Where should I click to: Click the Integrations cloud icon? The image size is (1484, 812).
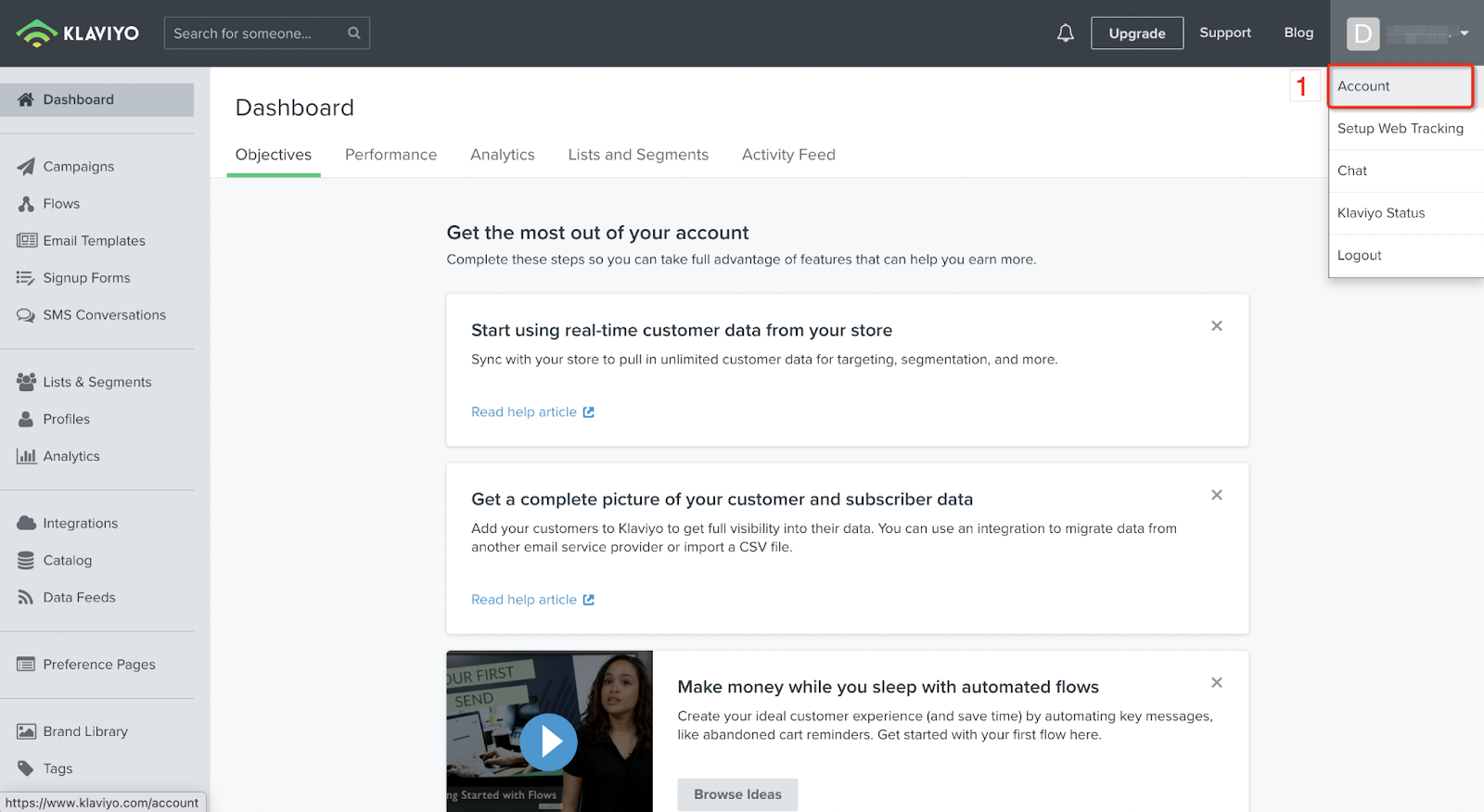pos(26,523)
